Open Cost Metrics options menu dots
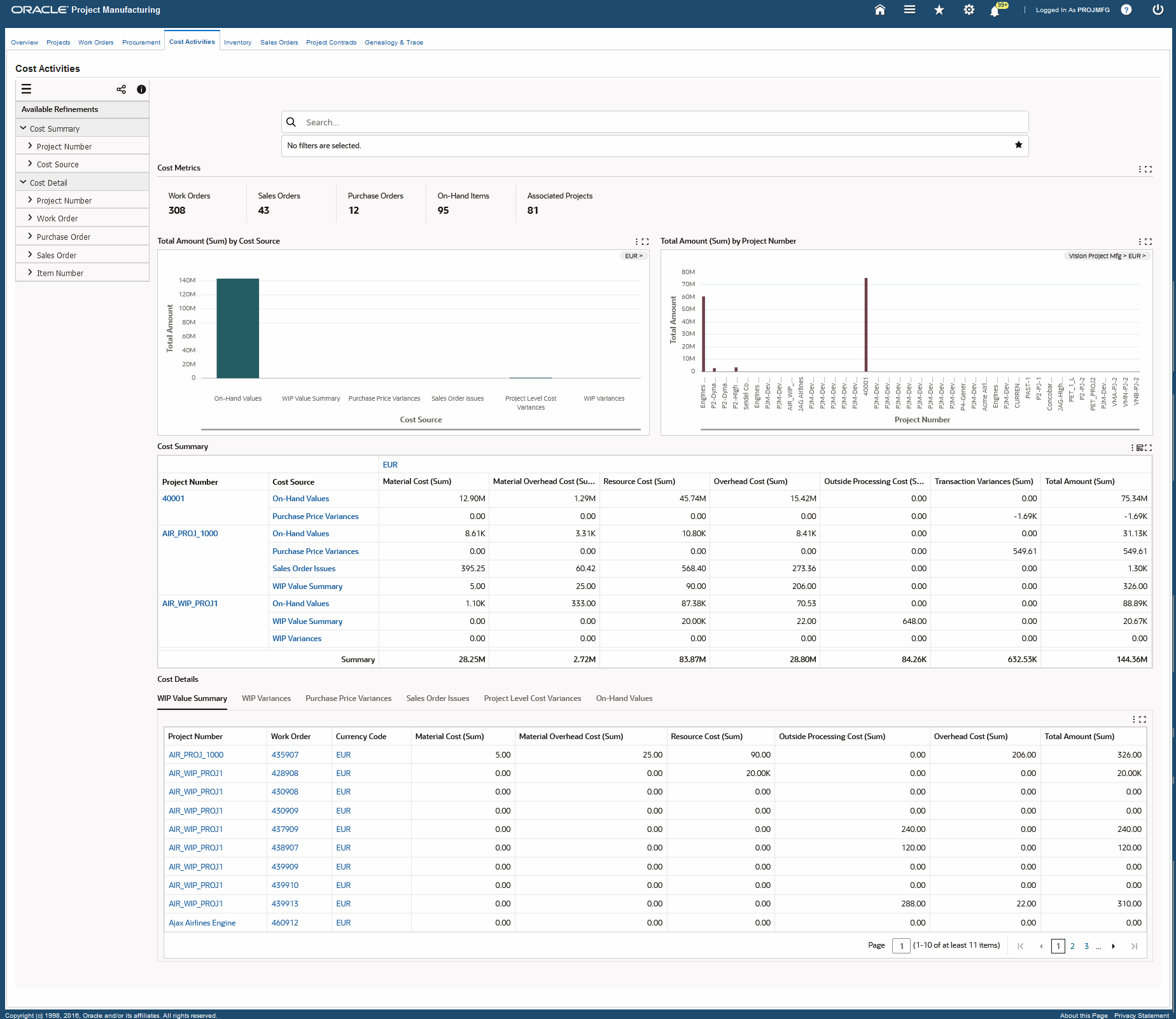The width and height of the screenshot is (1176, 1019). pos(1140,169)
